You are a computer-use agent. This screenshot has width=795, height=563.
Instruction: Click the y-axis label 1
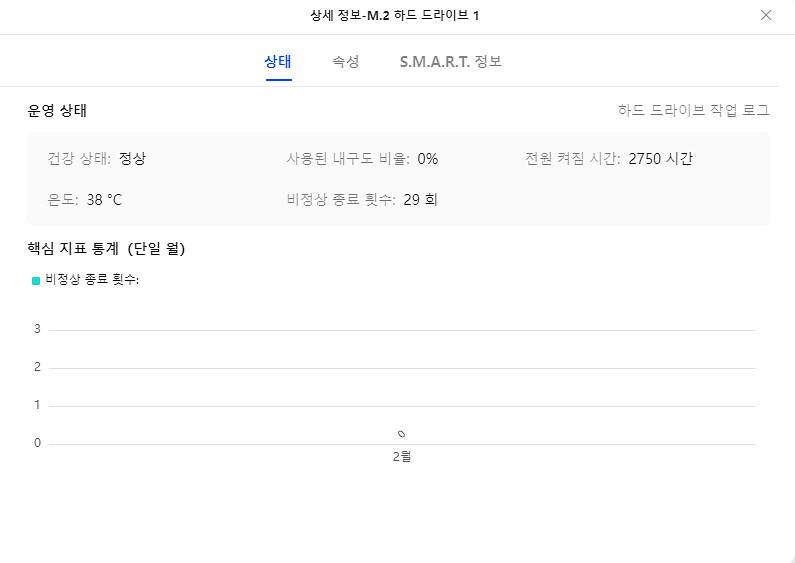coord(37,405)
